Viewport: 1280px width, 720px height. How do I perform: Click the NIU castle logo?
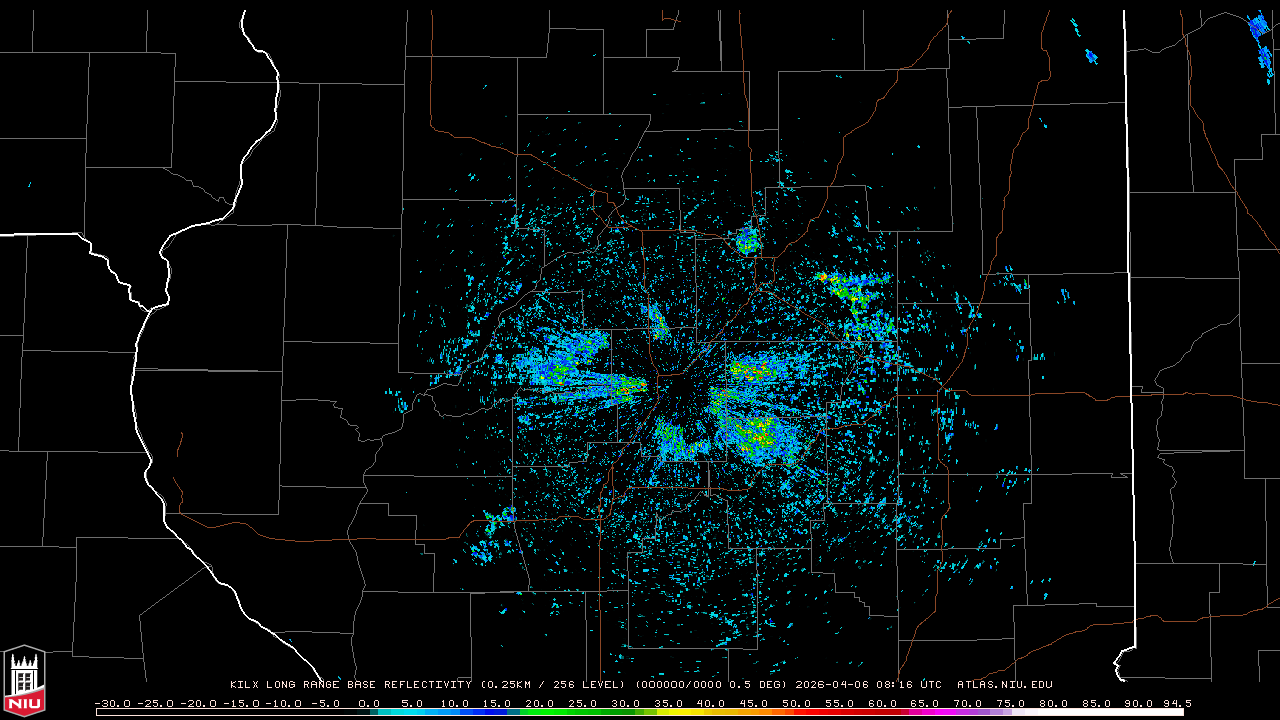point(24,680)
